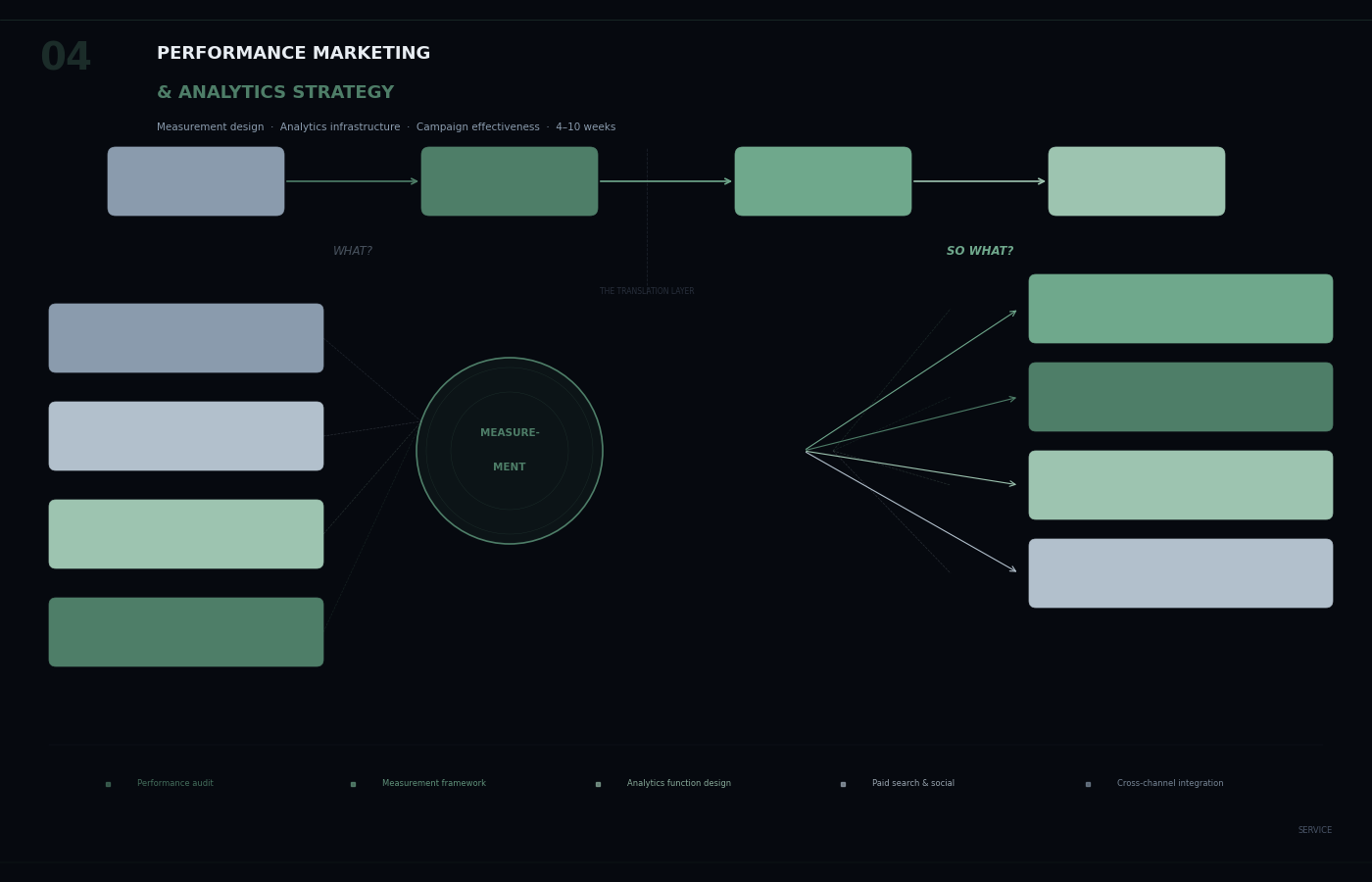Image resolution: width=1372 pixels, height=882 pixels.
Task: Click the "Cross-channel integration" footer item
Action: tap(1170, 784)
